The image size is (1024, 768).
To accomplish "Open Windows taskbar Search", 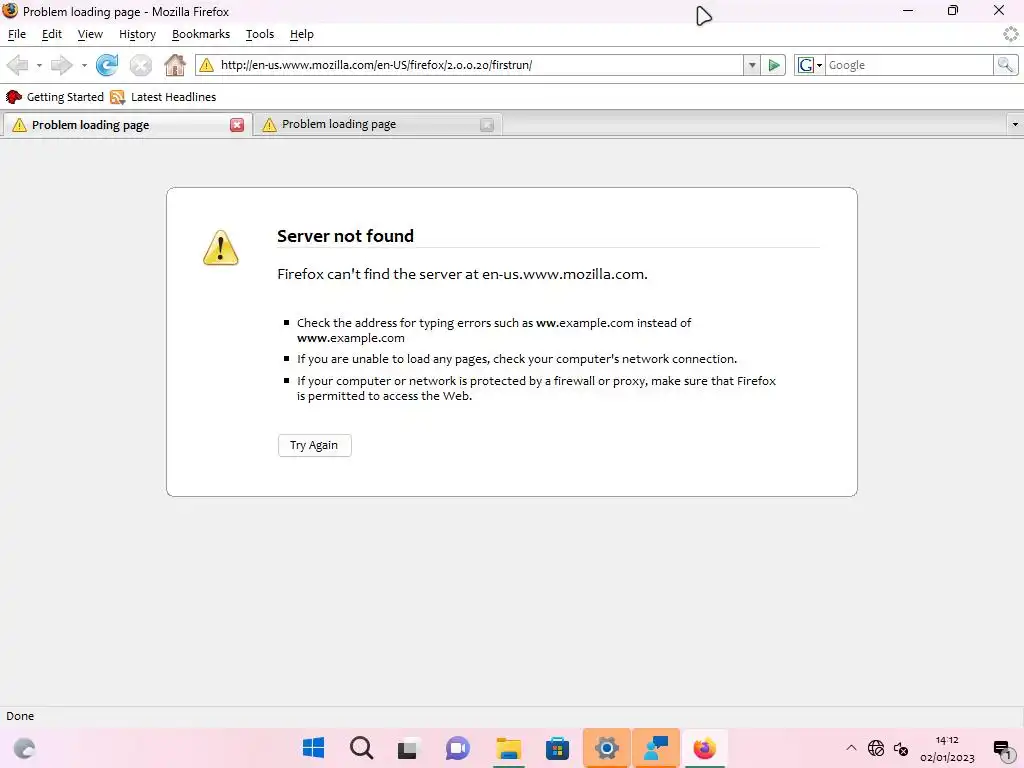I will pos(361,748).
